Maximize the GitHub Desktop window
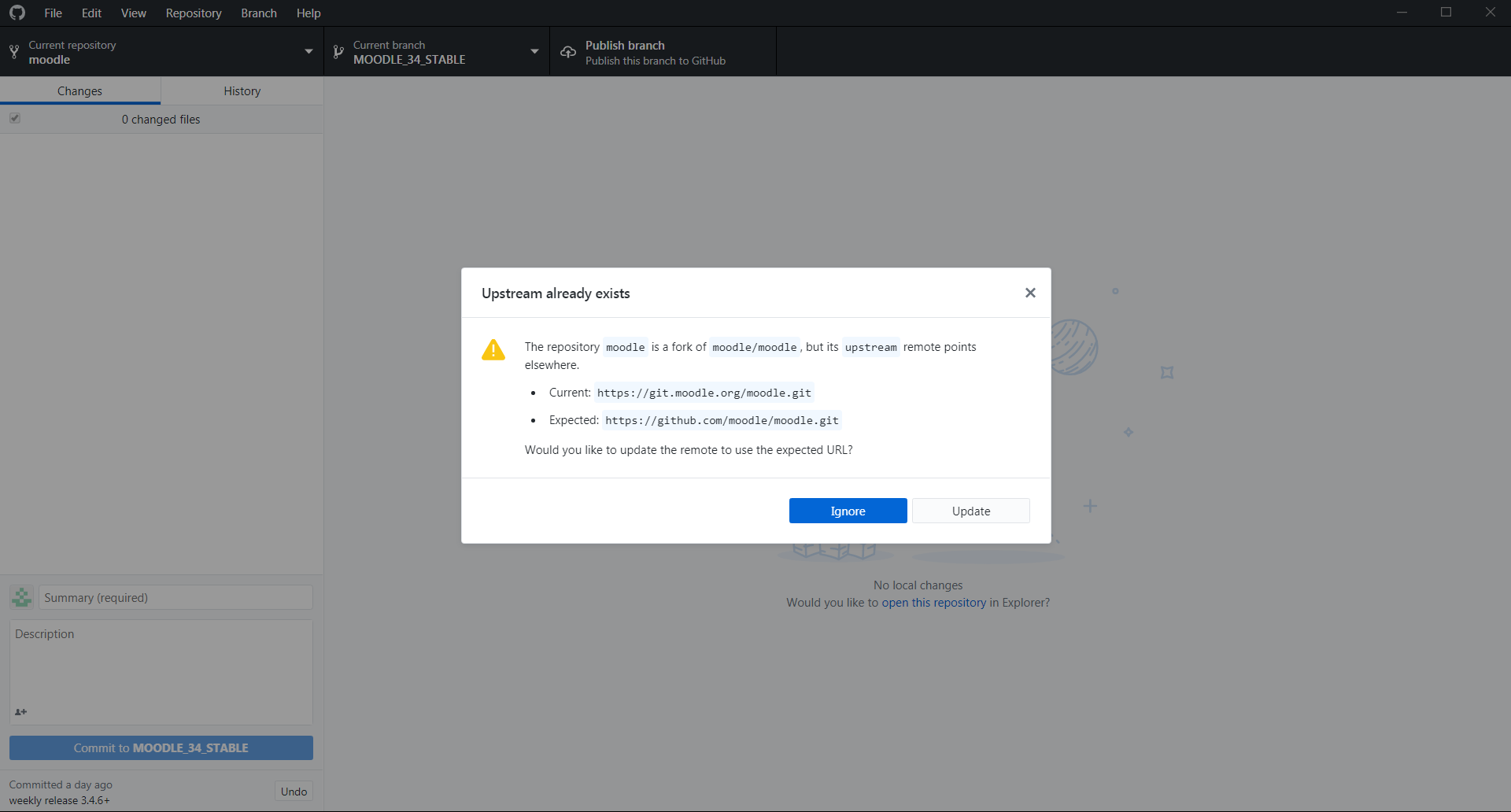Viewport: 1511px width, 812px height. (1446, 13)
